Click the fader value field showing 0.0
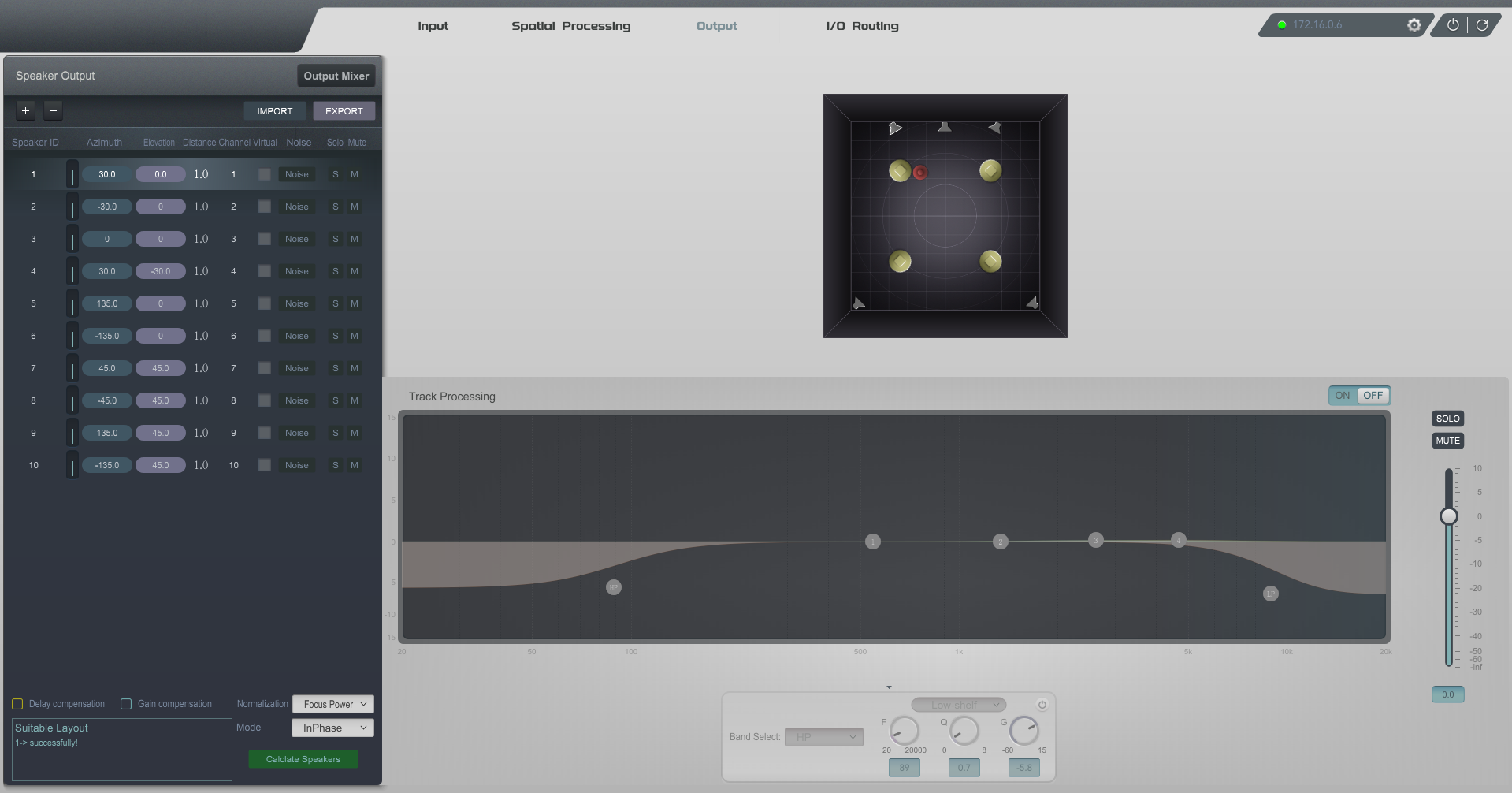 [x=1447, y=694]
